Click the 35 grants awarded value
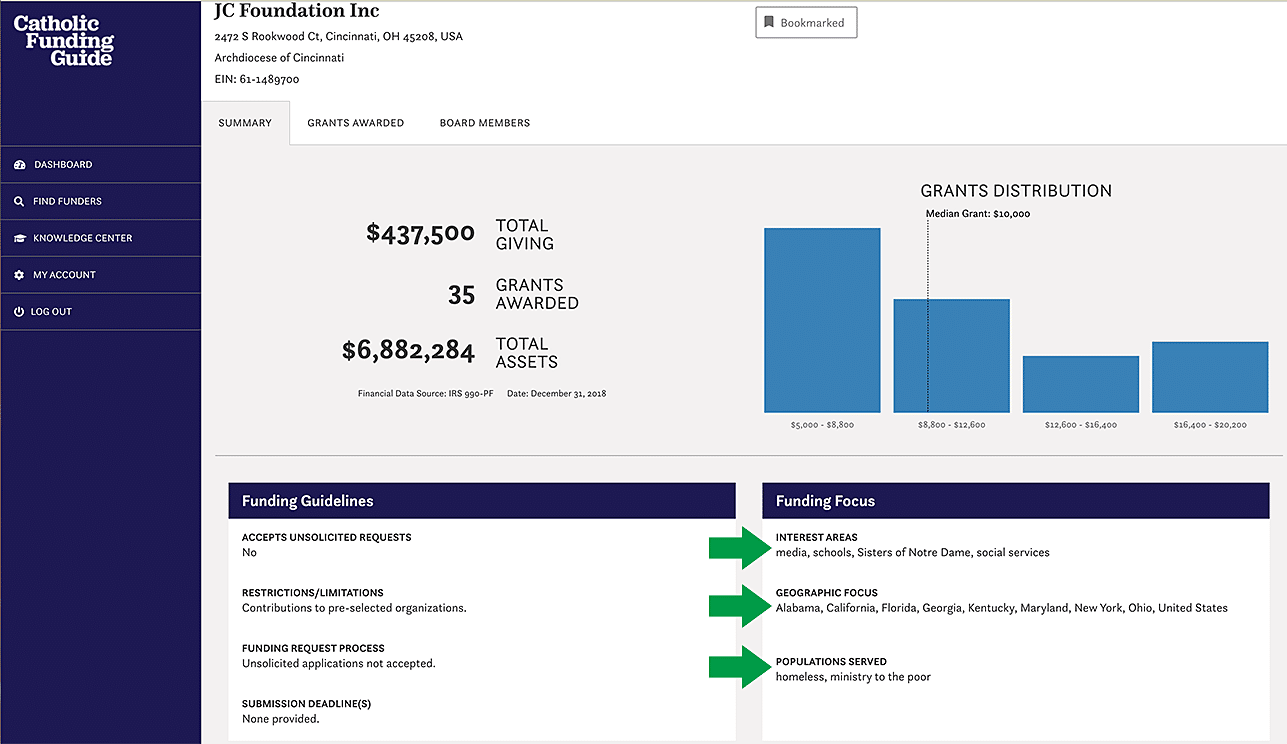 coord(461,294)
